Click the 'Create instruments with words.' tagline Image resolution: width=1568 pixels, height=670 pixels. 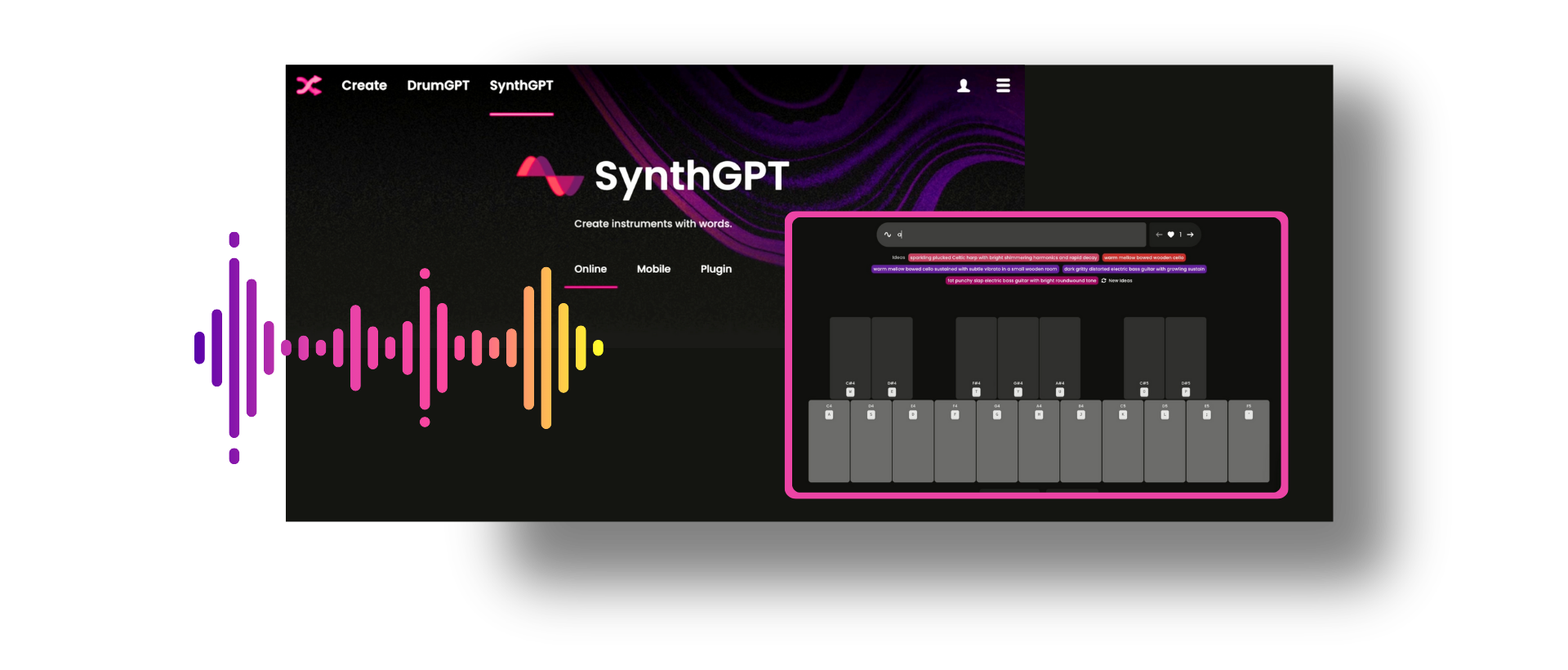653,223
